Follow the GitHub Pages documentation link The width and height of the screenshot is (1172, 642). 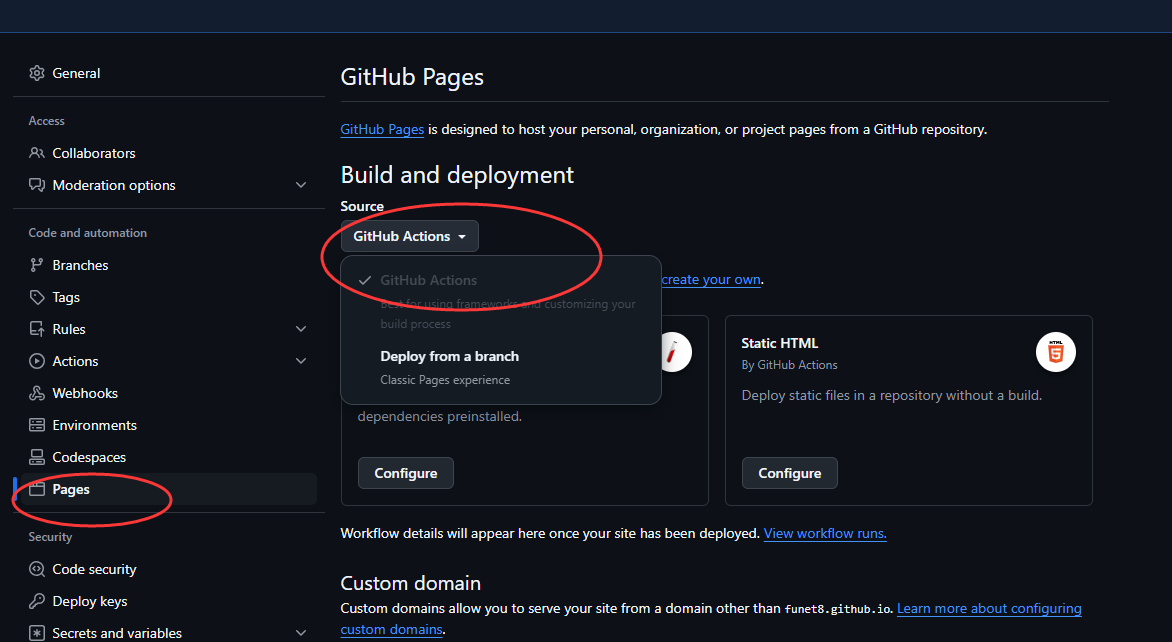(382, 130)
